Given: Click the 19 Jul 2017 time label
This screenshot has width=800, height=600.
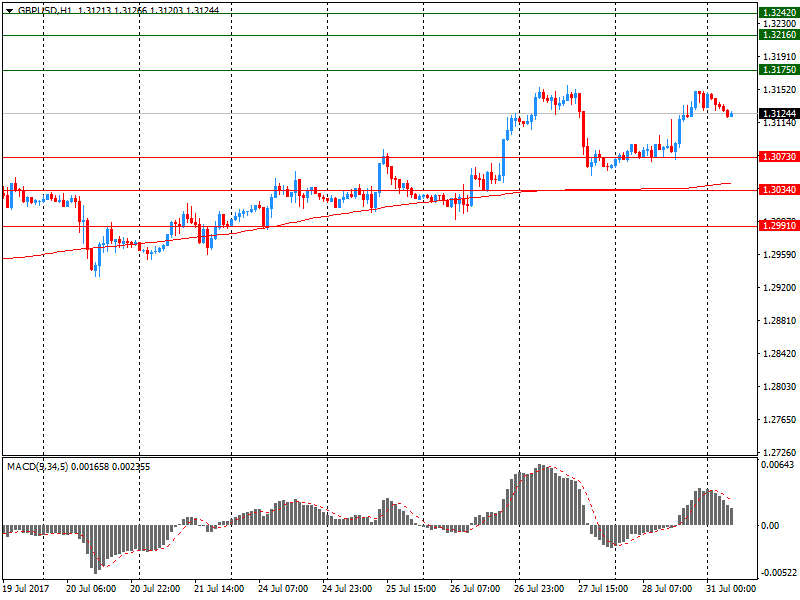Looking at the screenshot, I should point(26,588).
